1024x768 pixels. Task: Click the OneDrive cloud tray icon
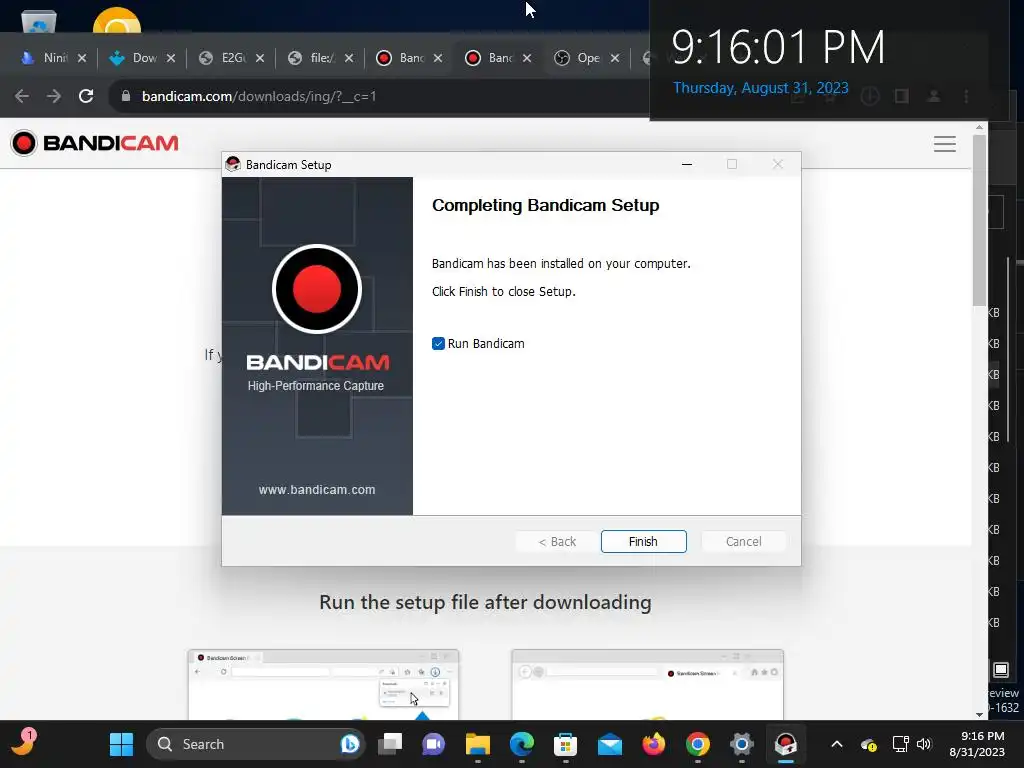click(869, 744)
